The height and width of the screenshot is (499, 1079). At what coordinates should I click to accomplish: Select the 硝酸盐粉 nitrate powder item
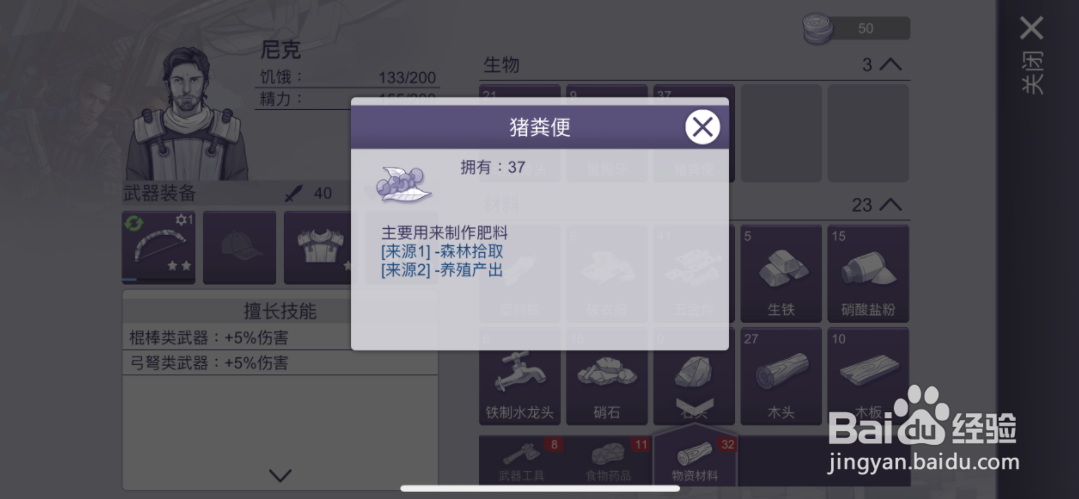pyautogui.click(x=868, y=273)
